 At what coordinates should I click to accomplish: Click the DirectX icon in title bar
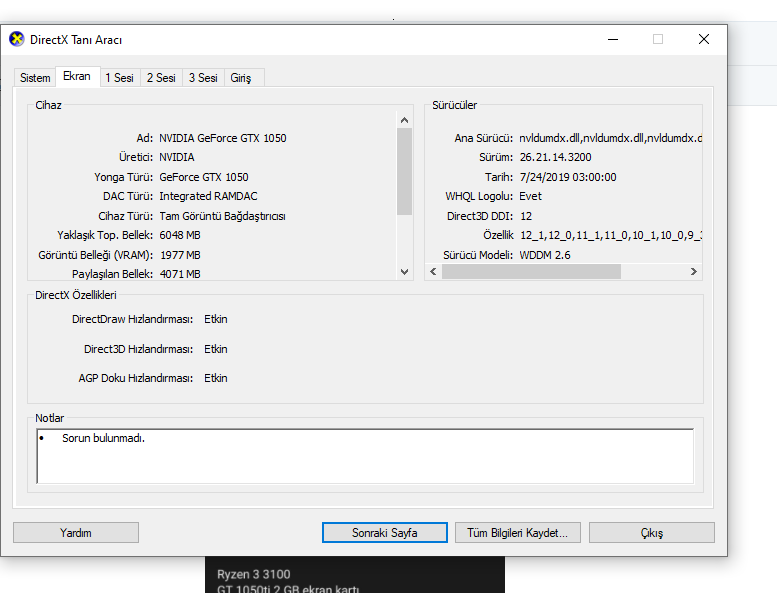(x=16, y=39)
